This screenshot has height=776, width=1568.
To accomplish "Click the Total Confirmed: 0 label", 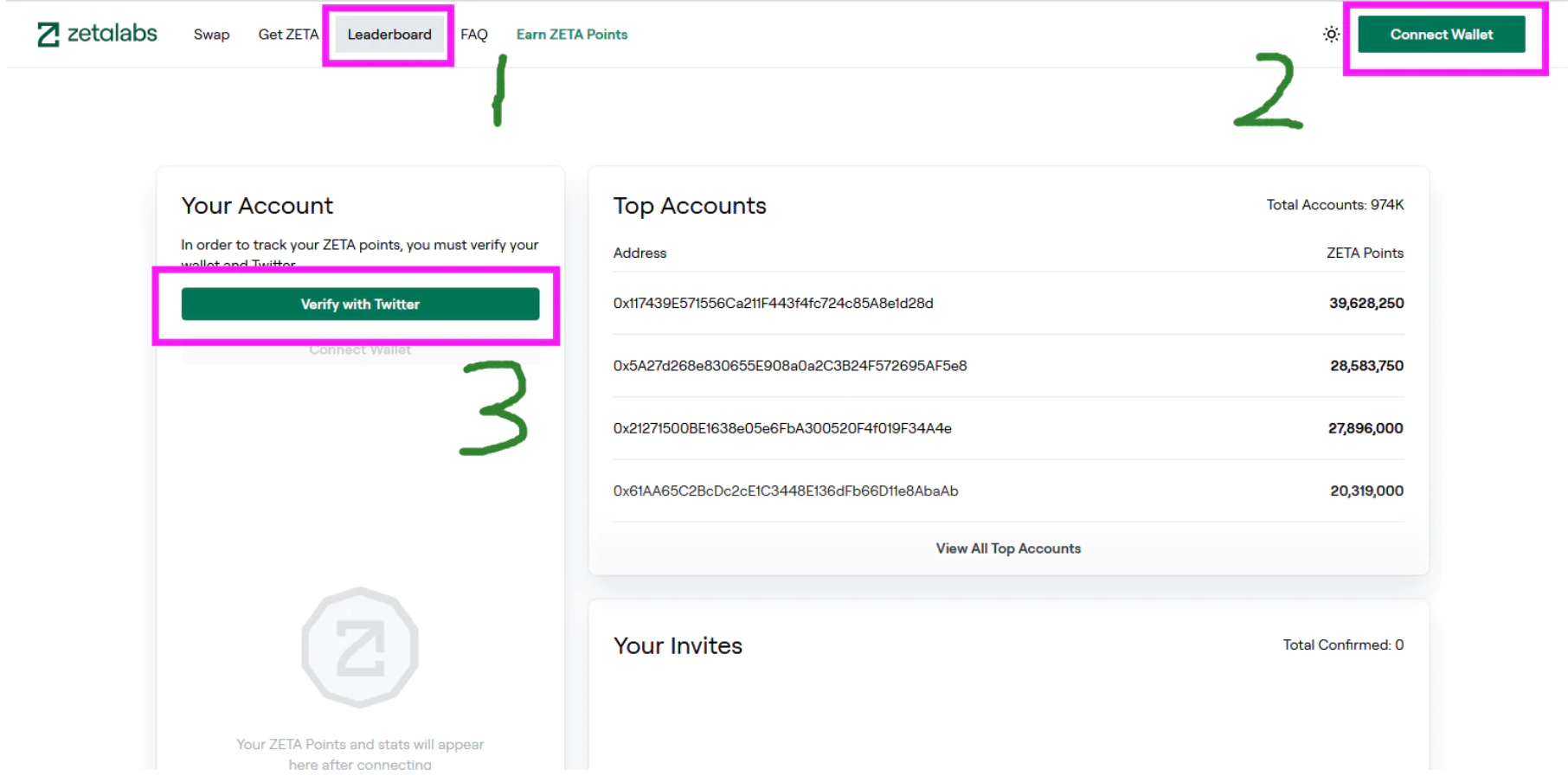I will click(1343, 645).
